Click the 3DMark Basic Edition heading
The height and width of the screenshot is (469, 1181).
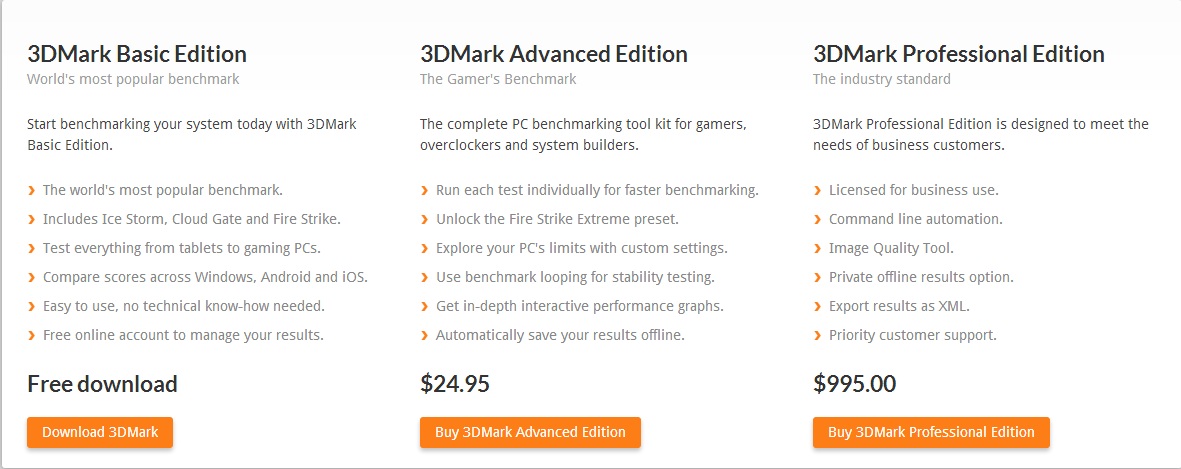(x=137, y=54)
